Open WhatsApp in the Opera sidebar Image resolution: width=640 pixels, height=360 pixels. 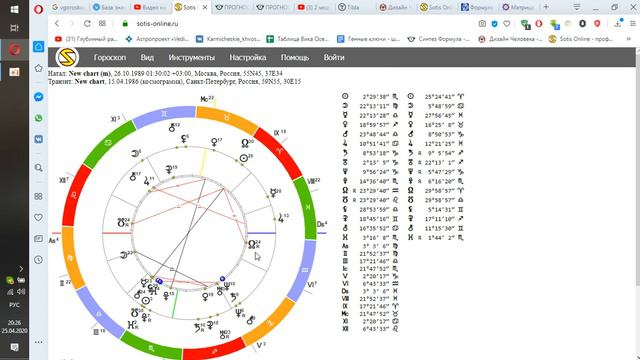(38, 118)
